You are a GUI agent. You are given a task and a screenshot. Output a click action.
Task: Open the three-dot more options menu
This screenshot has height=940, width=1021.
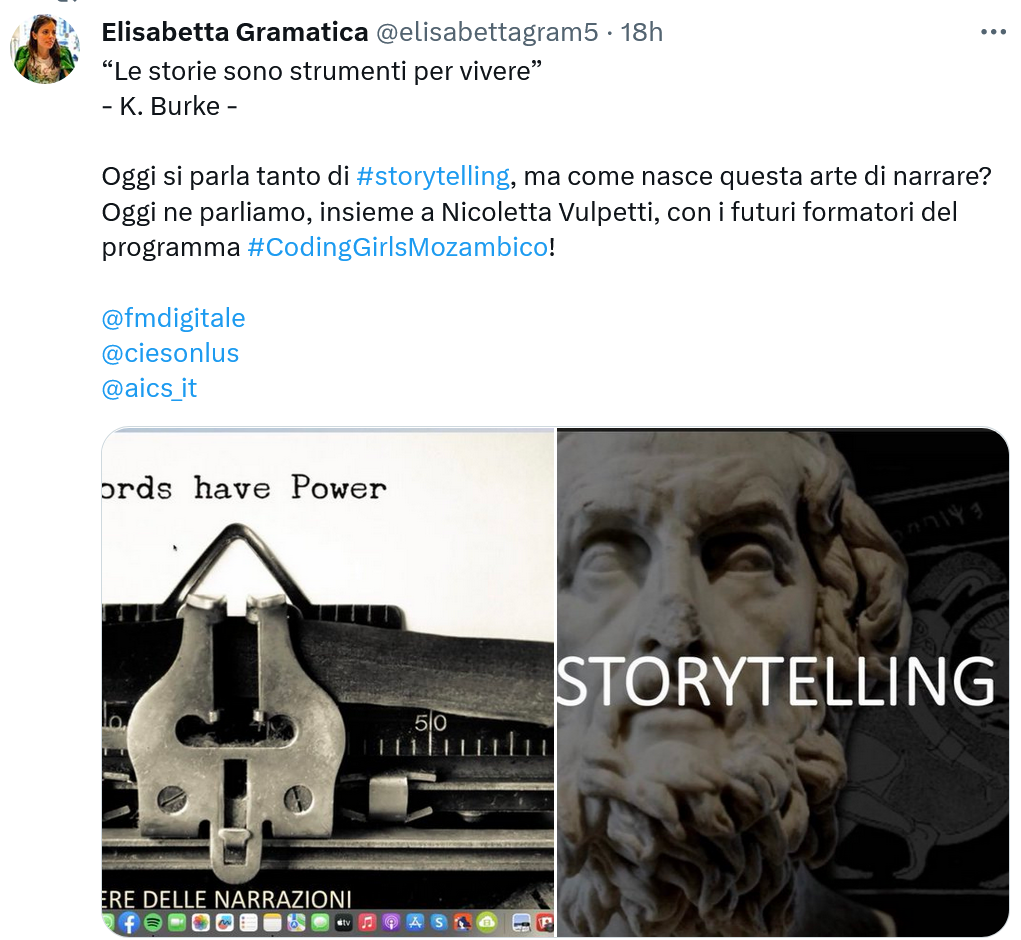993,32
